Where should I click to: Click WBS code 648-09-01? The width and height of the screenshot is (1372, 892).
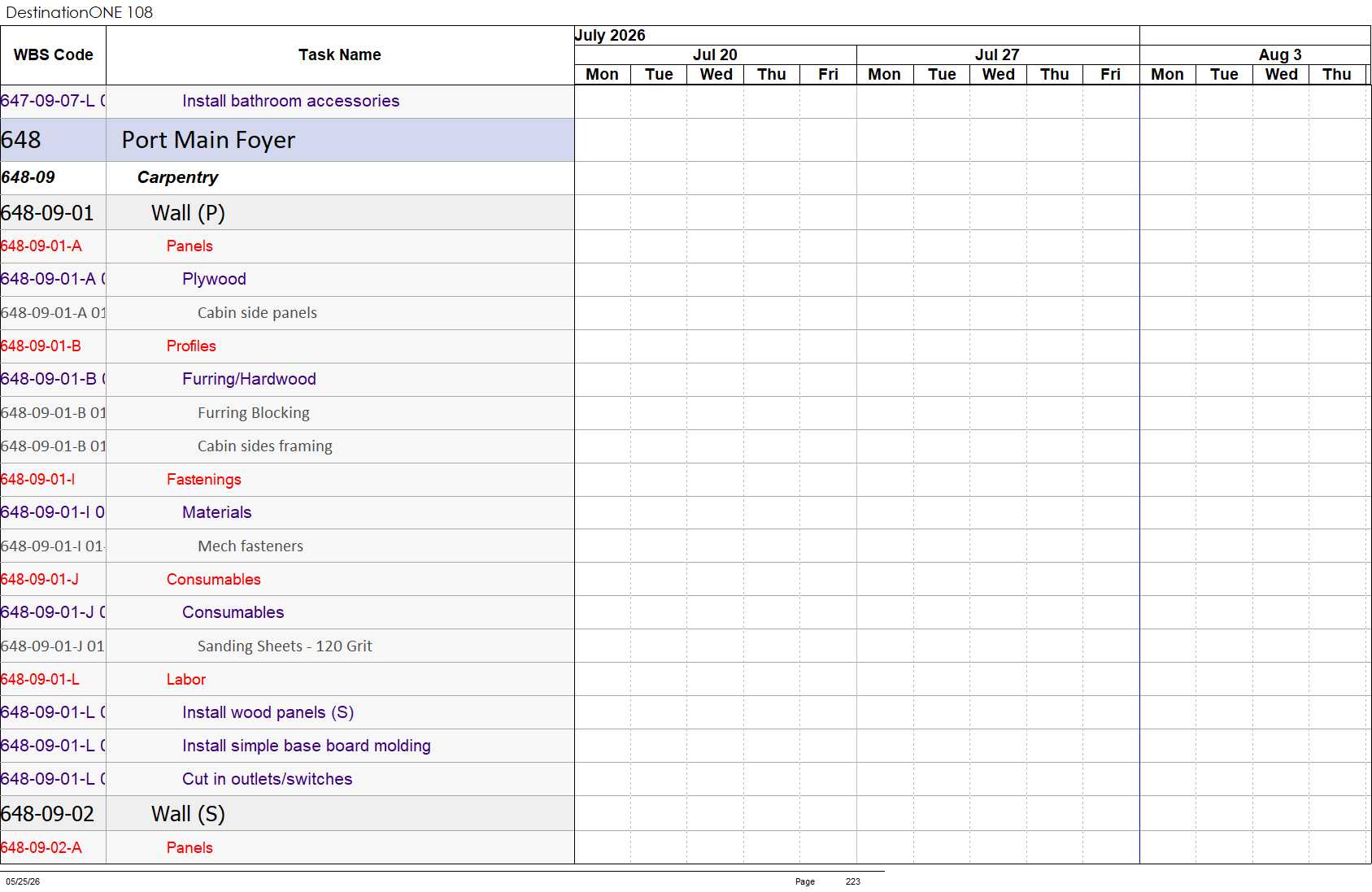(47, 213)
